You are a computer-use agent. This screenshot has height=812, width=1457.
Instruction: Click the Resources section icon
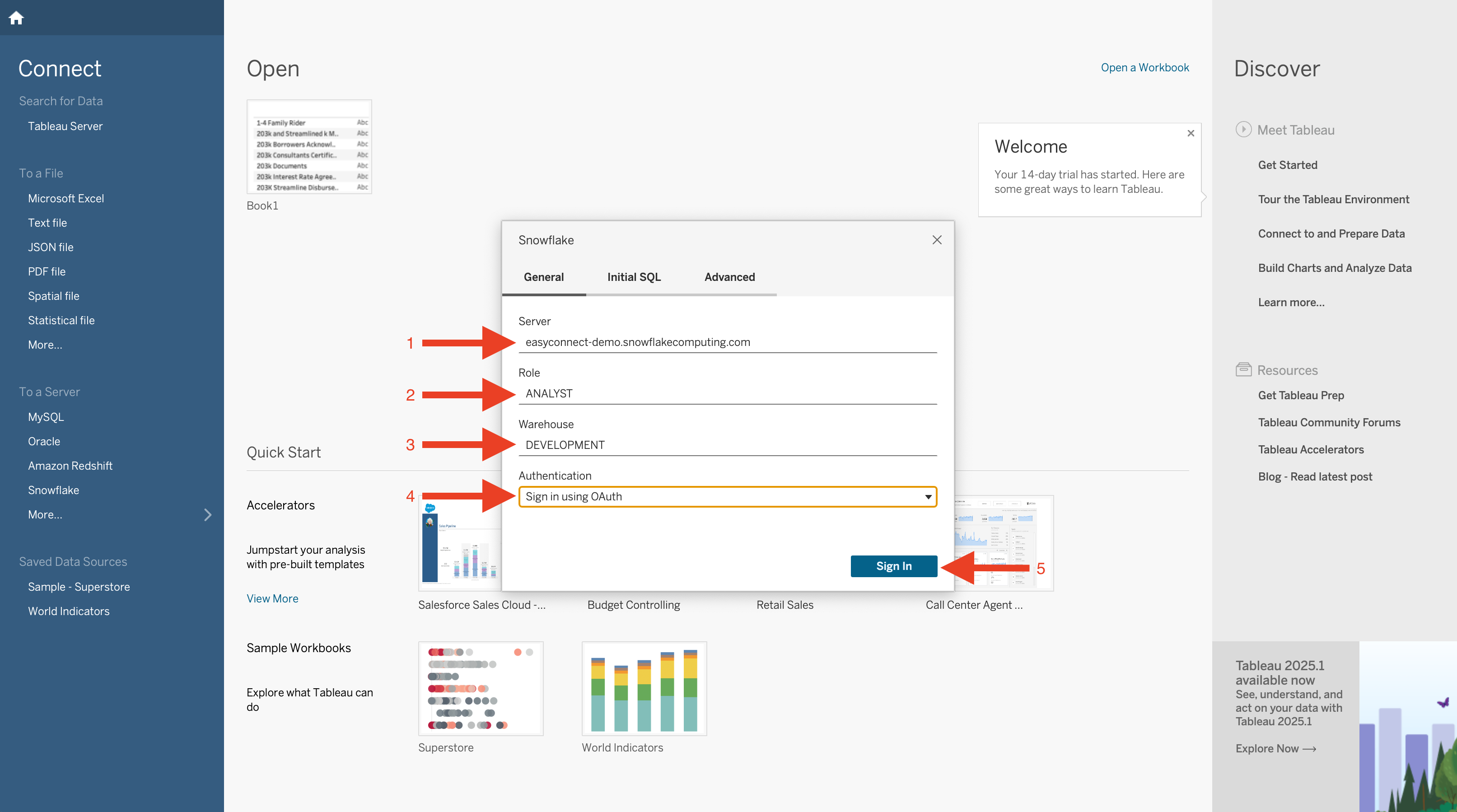point(1243,370)
